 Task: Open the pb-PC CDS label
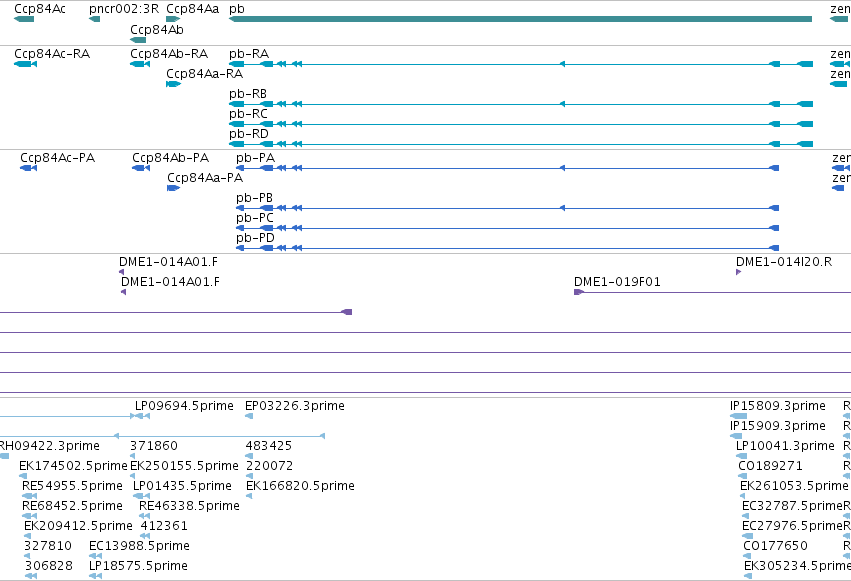coord(255,218)
